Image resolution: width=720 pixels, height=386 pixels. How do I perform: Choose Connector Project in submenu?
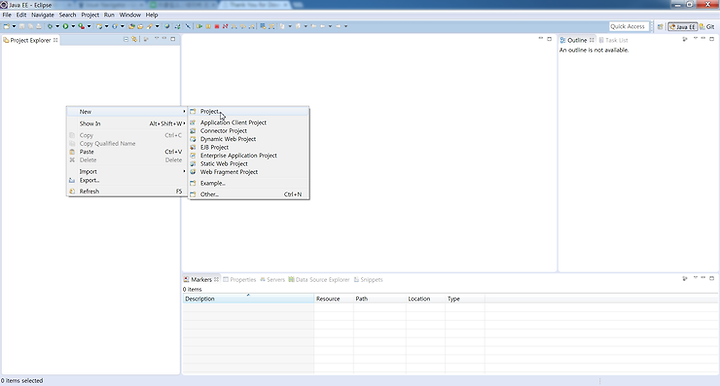pos(248,131)
